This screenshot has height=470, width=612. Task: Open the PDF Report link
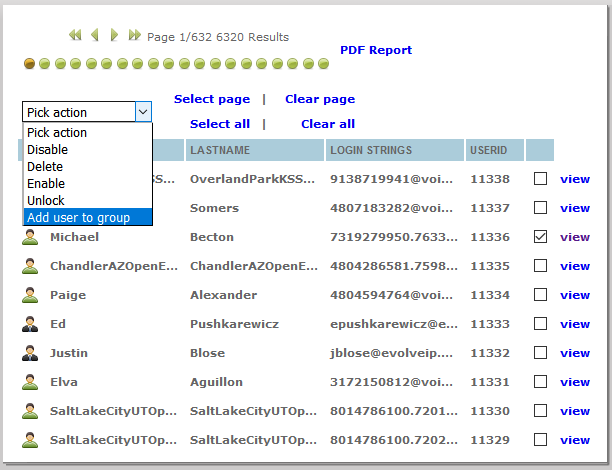(376, 50)
